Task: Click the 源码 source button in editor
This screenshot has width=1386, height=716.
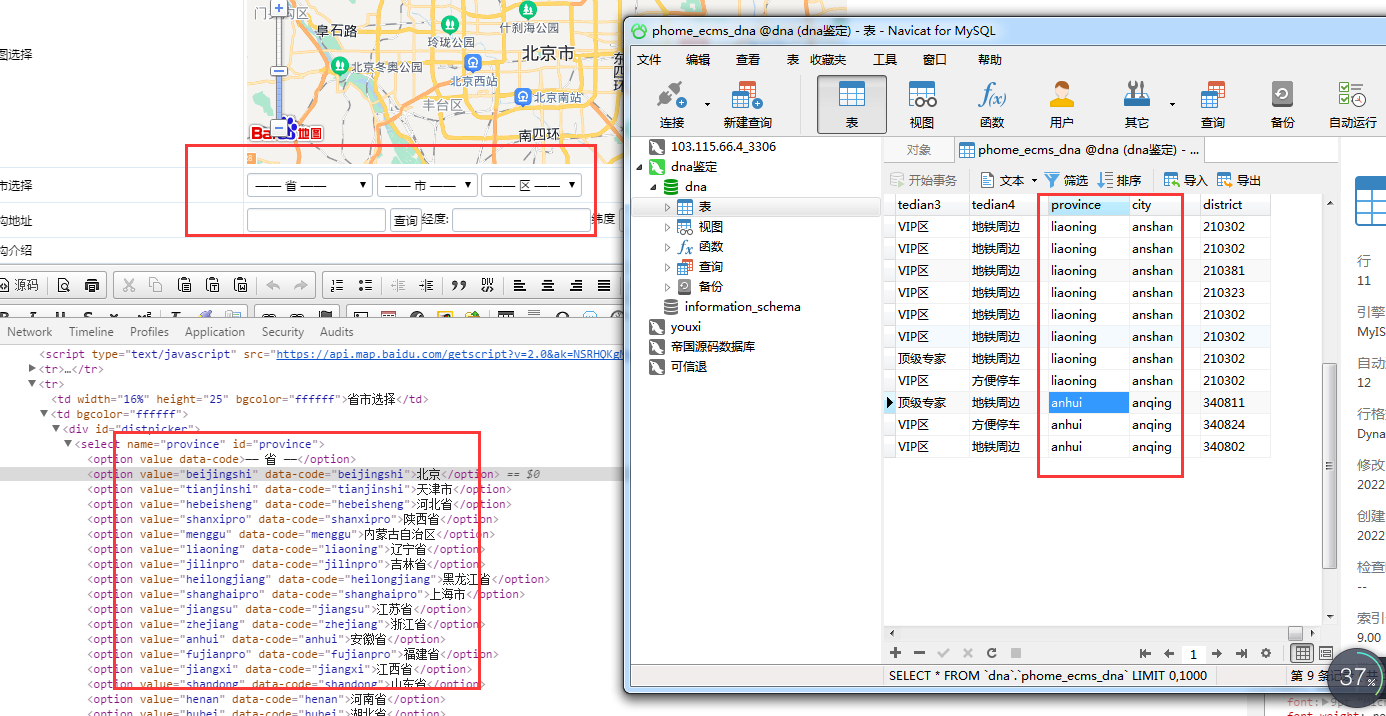Action: (x=19, y=285)
